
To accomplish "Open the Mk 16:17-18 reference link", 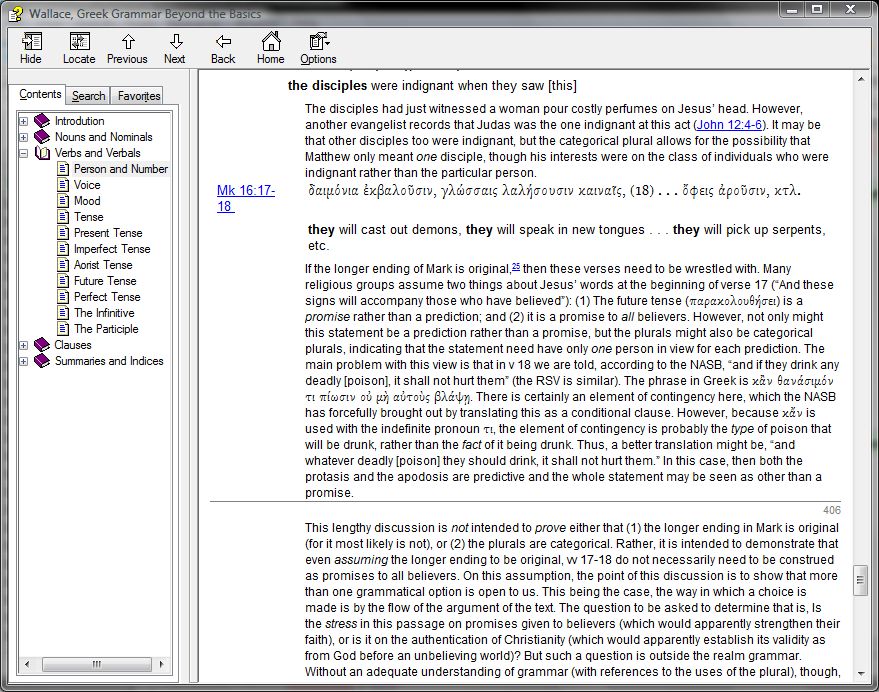I will [246, 198].
